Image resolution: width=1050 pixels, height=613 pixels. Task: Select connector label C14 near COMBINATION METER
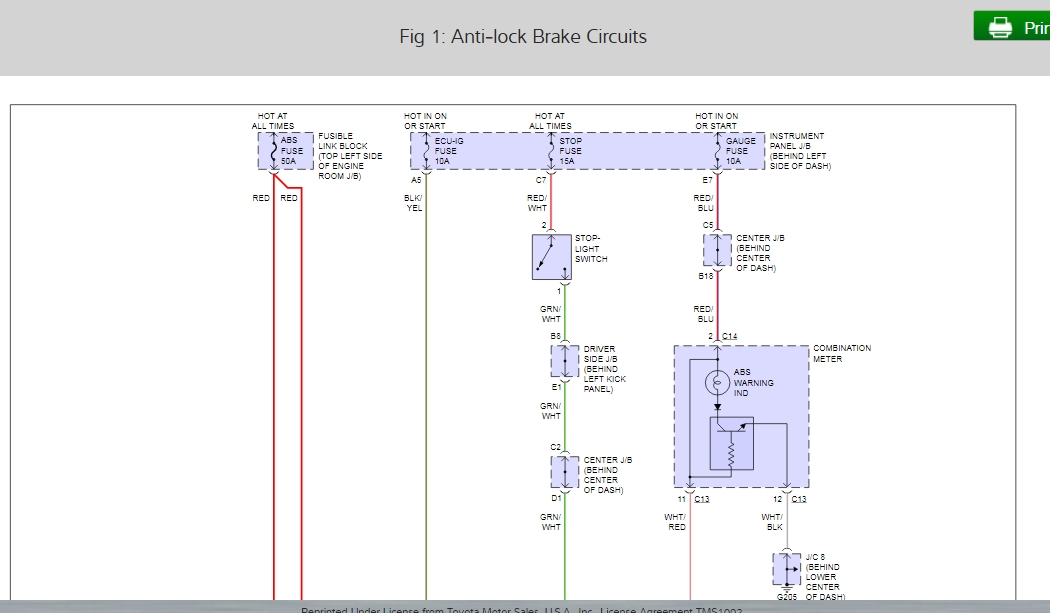[x=729, y=334]
